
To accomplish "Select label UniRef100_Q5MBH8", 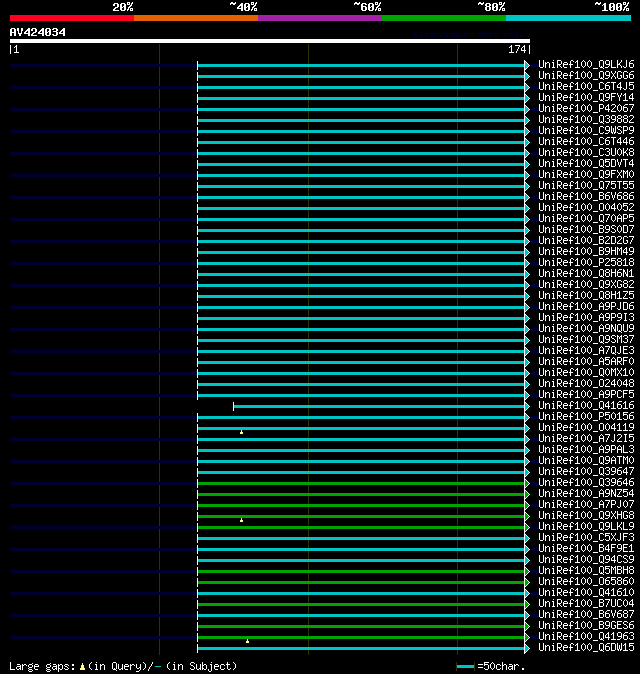I will (x=586, y=570).
